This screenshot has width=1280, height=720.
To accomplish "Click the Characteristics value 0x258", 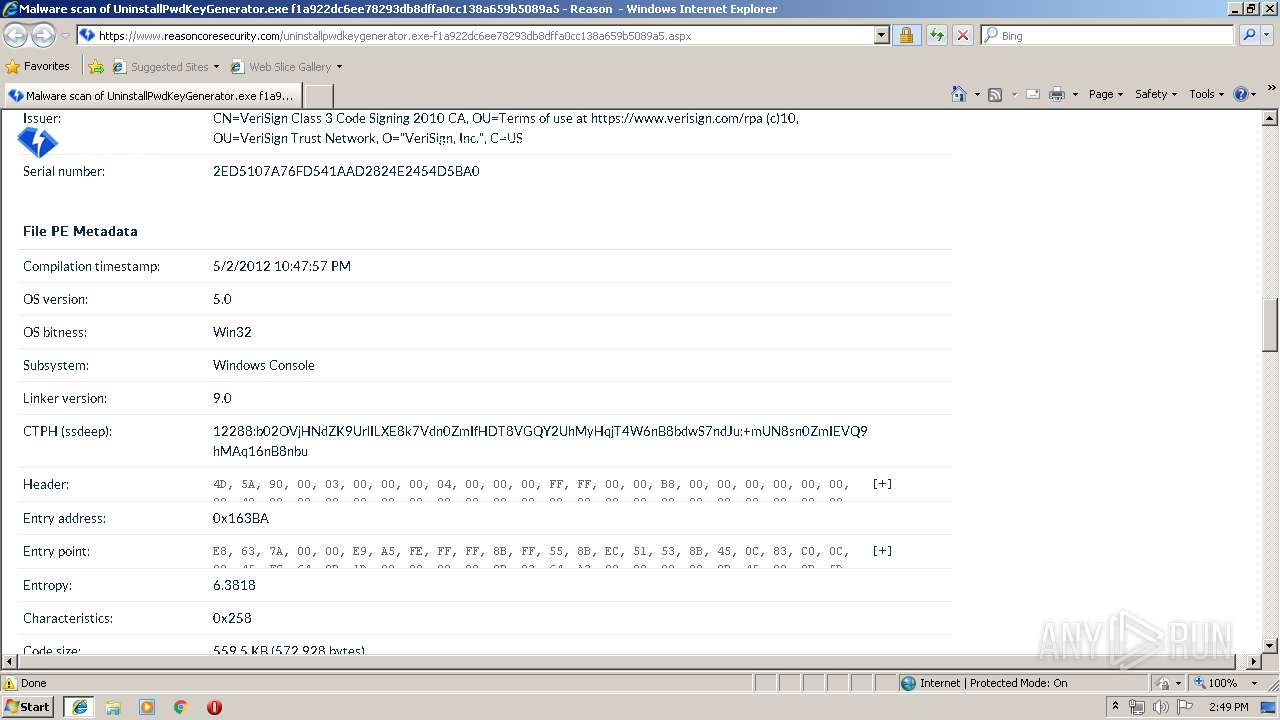I will tap(232, 618).
